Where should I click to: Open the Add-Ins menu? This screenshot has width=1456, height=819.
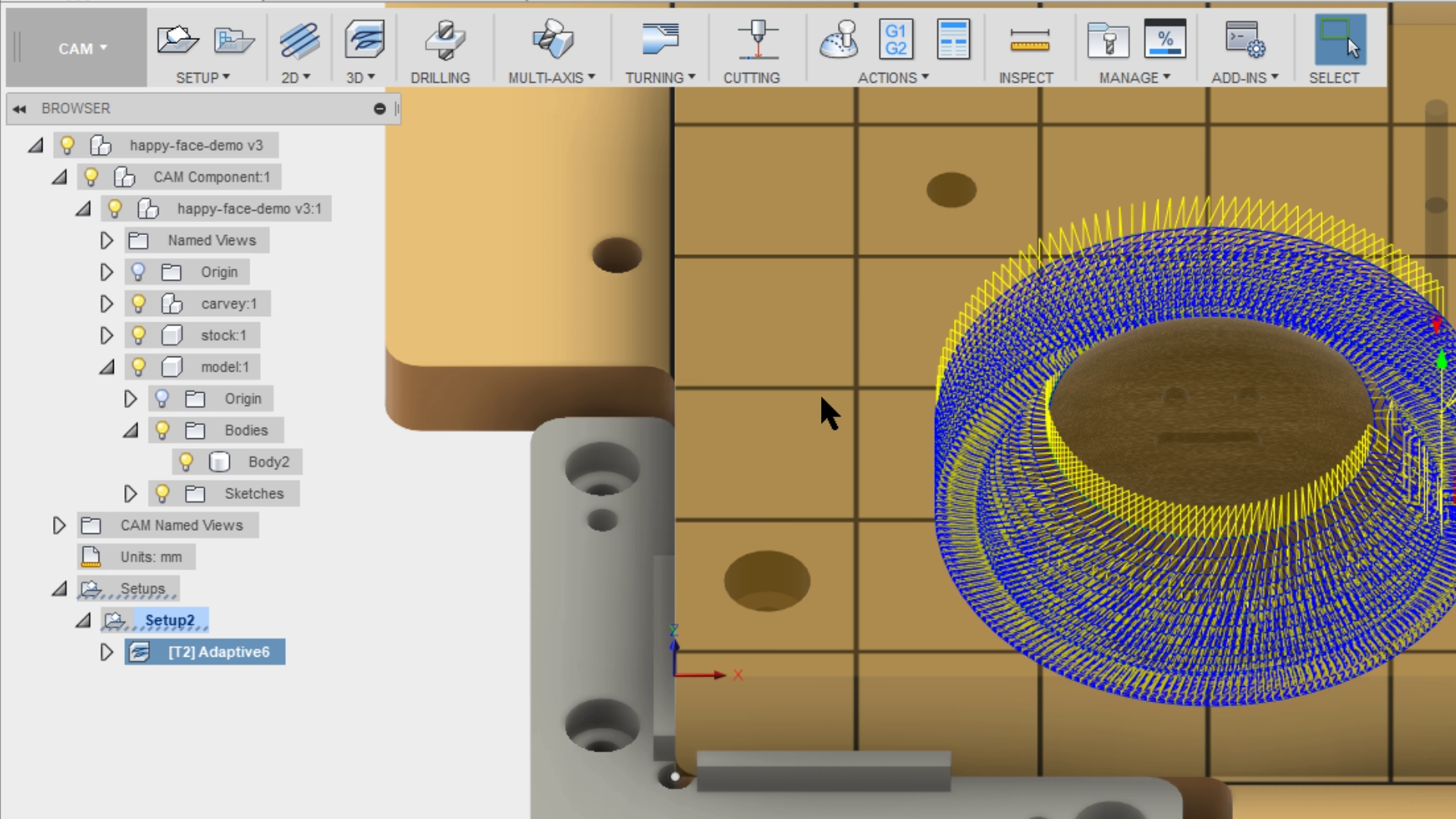tap(1244, 77)
